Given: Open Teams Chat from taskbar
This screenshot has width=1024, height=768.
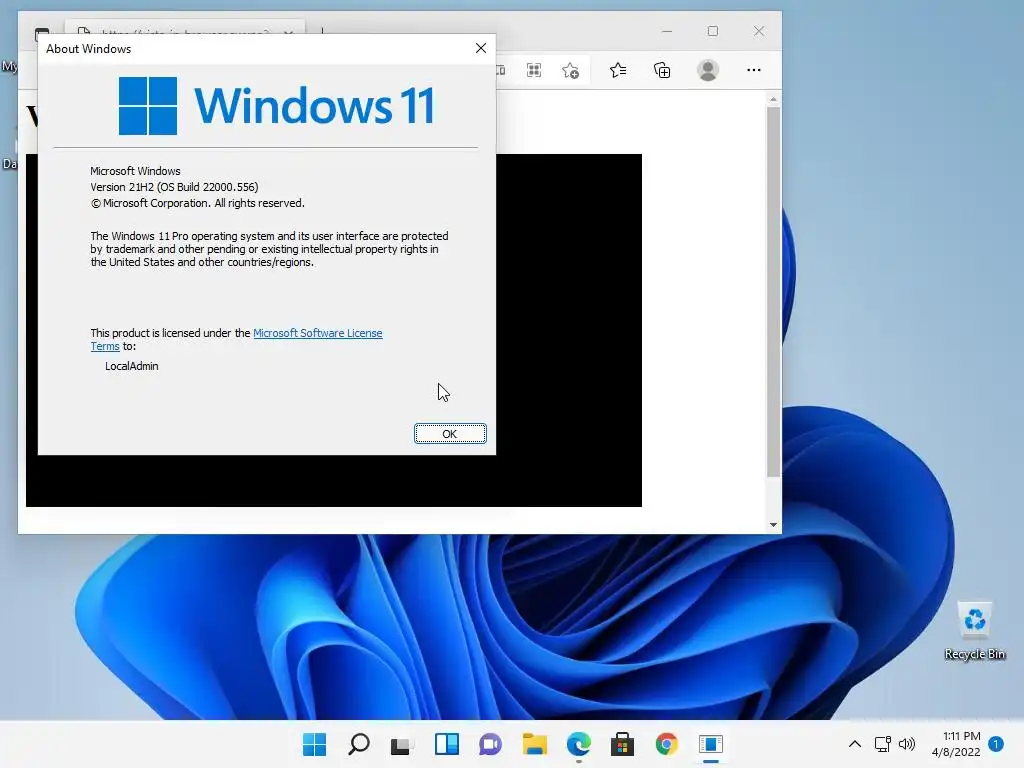Looking at the screenshot, I should 490,744.
